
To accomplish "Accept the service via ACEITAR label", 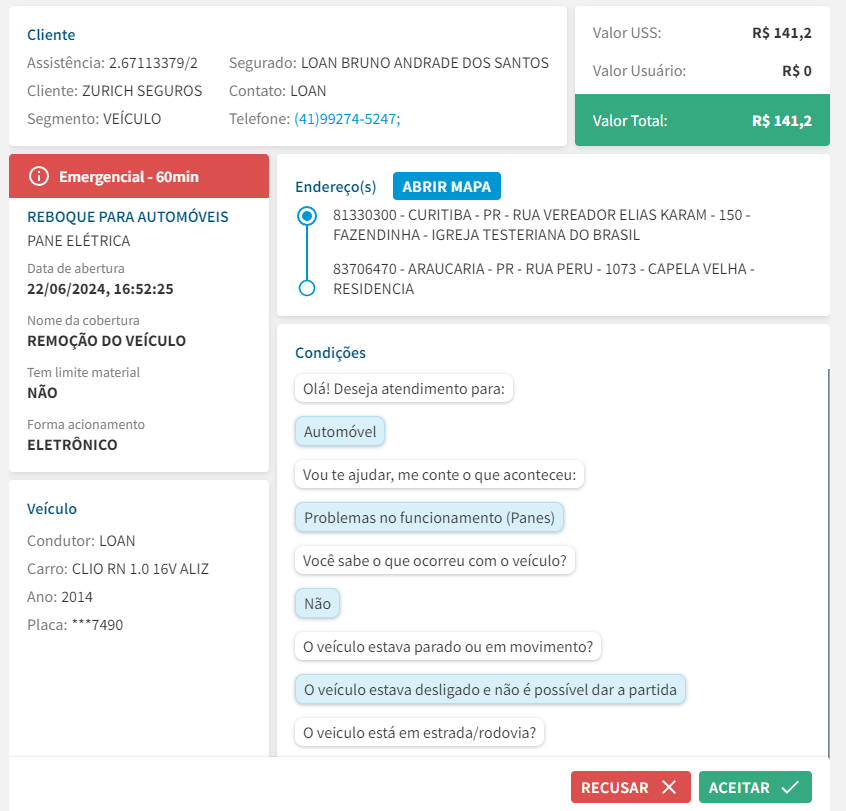I will tap(739, 787).
